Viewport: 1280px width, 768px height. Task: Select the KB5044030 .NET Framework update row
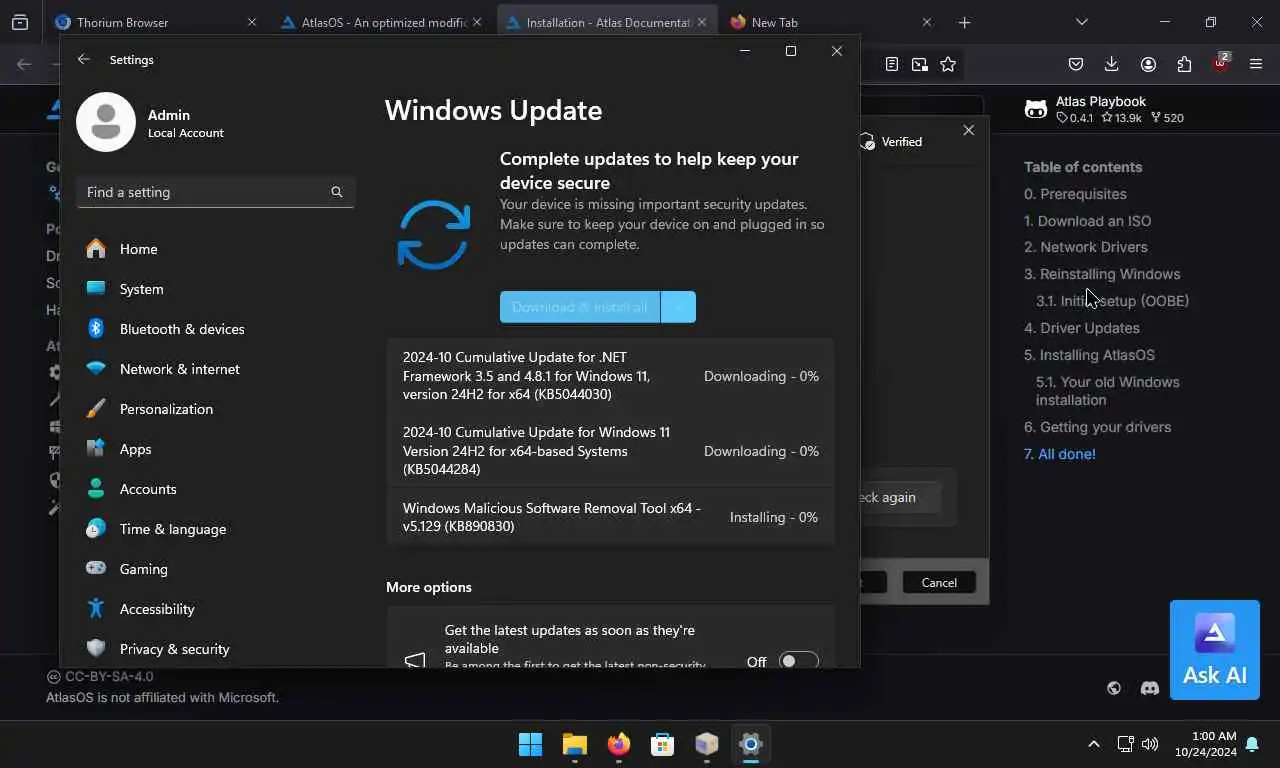611,376
